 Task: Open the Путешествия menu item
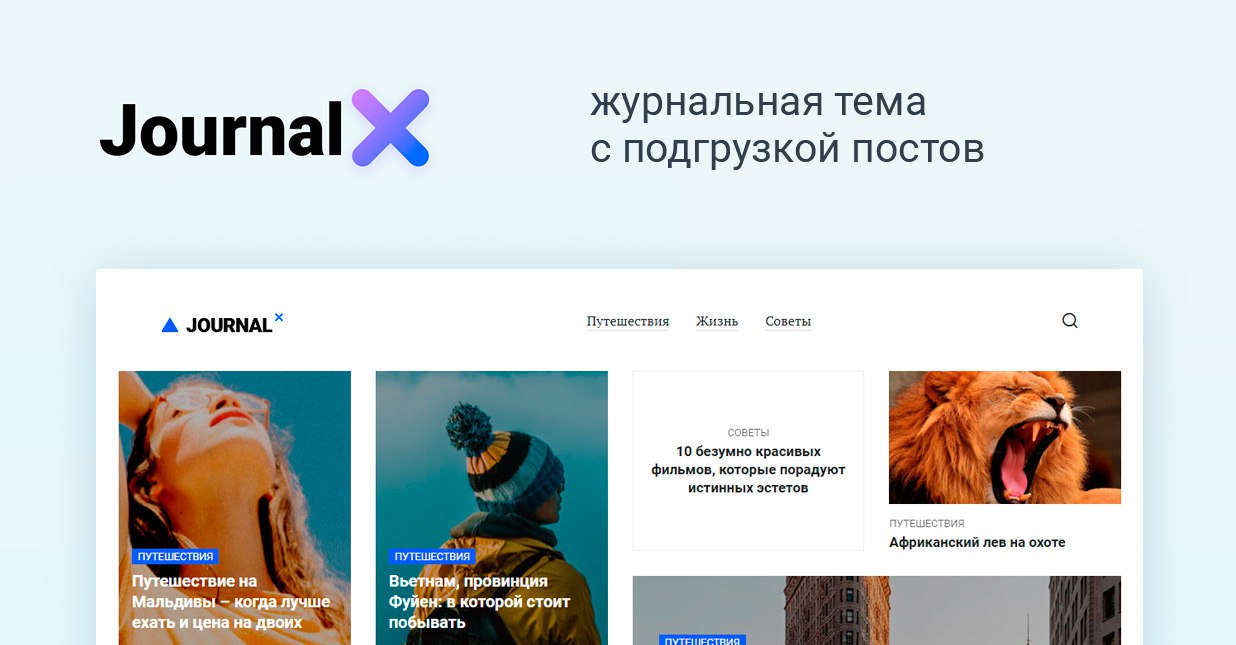point(628,321)
